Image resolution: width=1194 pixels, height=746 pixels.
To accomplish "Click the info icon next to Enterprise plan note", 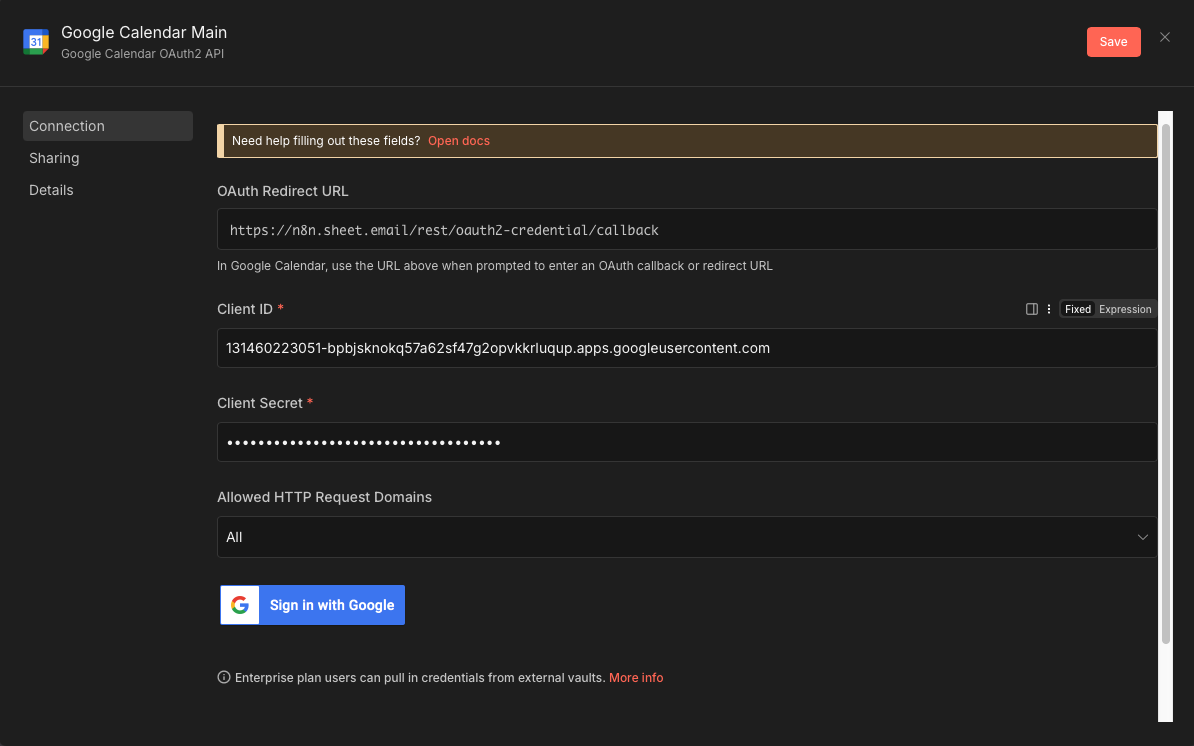I will click(223, 677).
